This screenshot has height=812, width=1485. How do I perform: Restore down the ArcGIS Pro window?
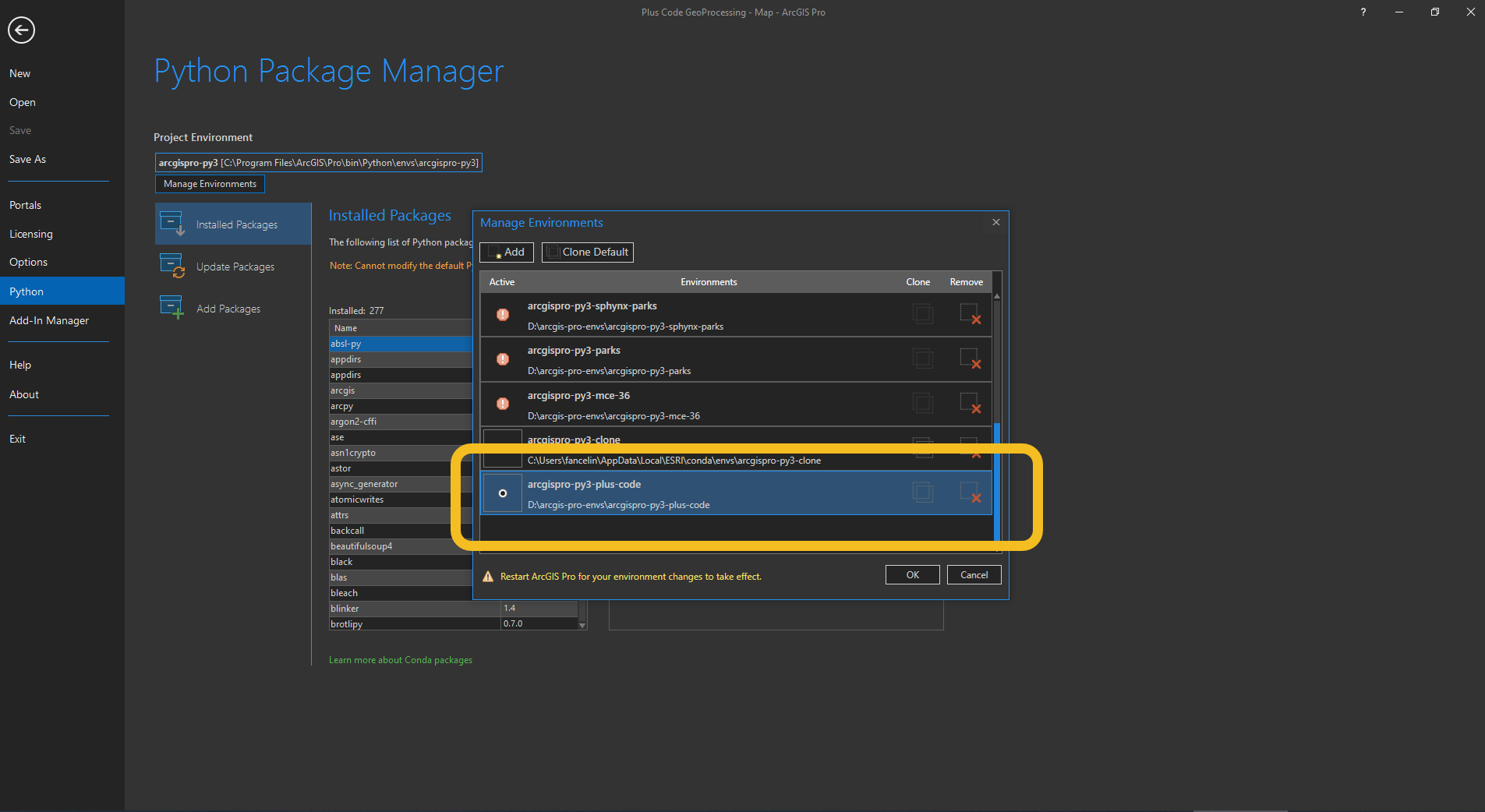1434,12
